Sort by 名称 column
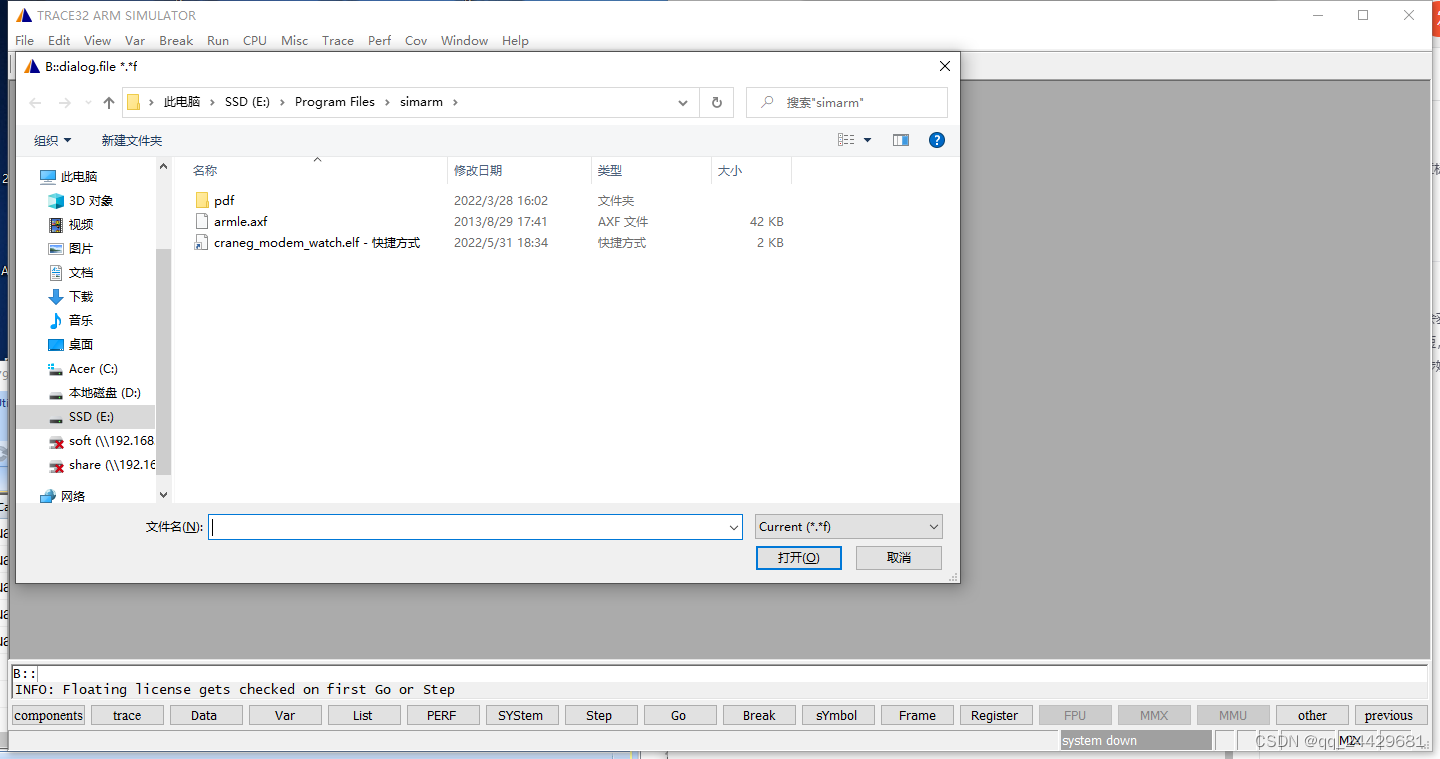This screenshot has width=1440, height=759. click(x=205, y=171)
